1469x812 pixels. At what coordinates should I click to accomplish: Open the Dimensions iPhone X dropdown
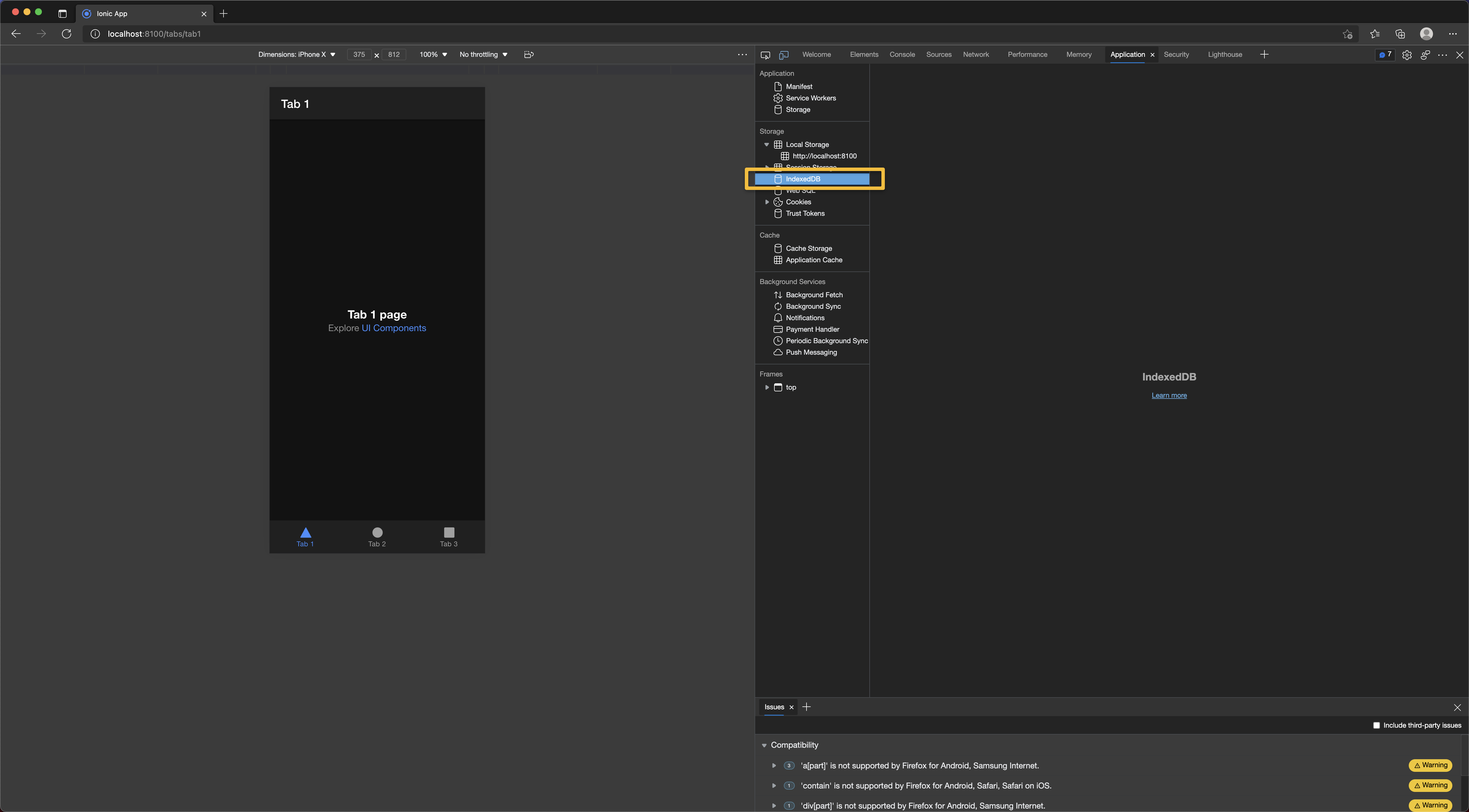coord(297,55)
